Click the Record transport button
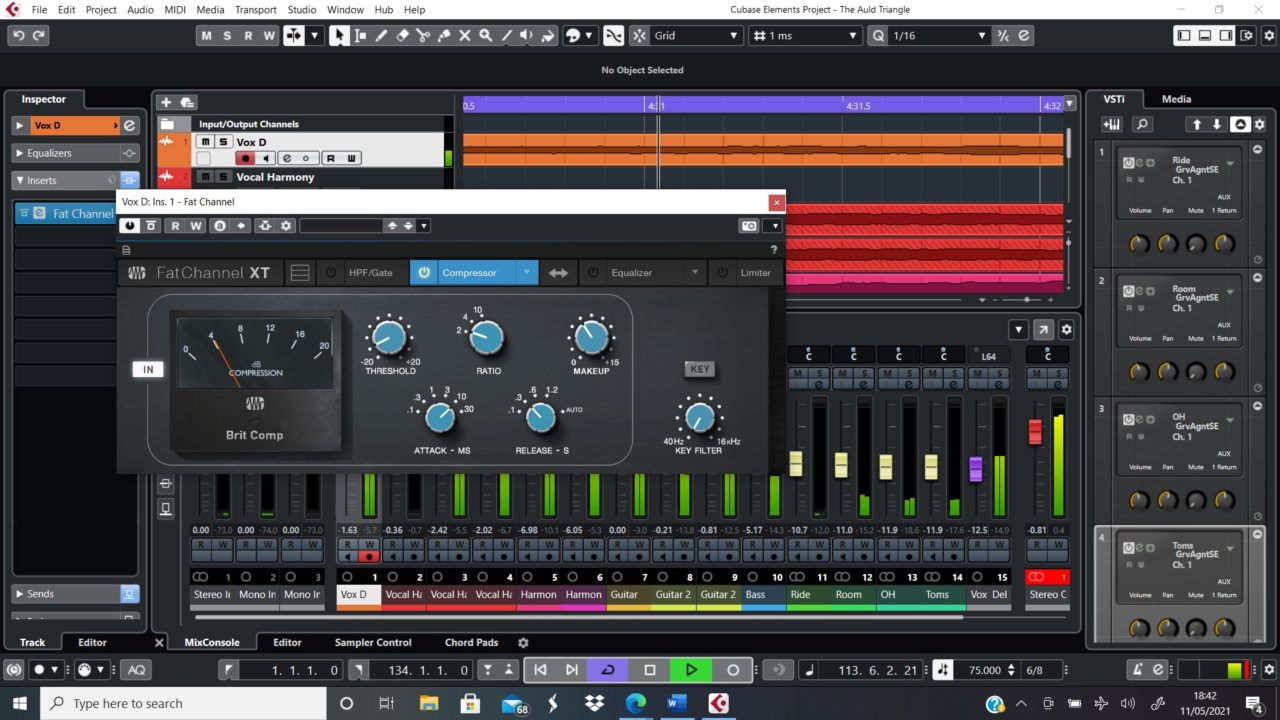This screenshot has width=1280, height=720. tap(732, 670)
